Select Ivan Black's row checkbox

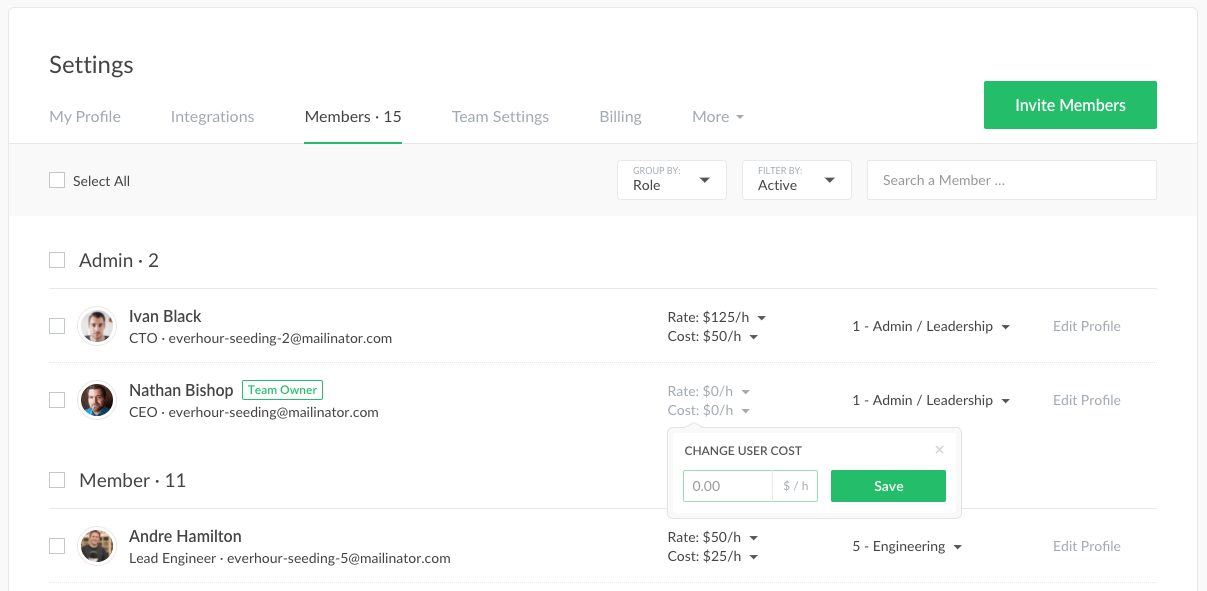[x=57, y=326]
